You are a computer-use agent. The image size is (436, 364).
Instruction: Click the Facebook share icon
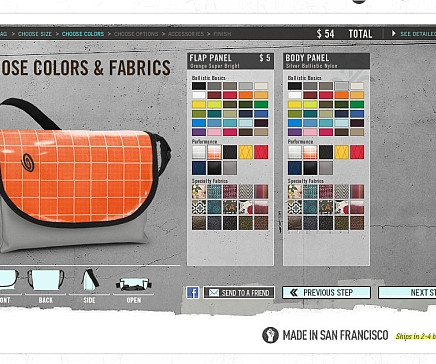[193, 293]
